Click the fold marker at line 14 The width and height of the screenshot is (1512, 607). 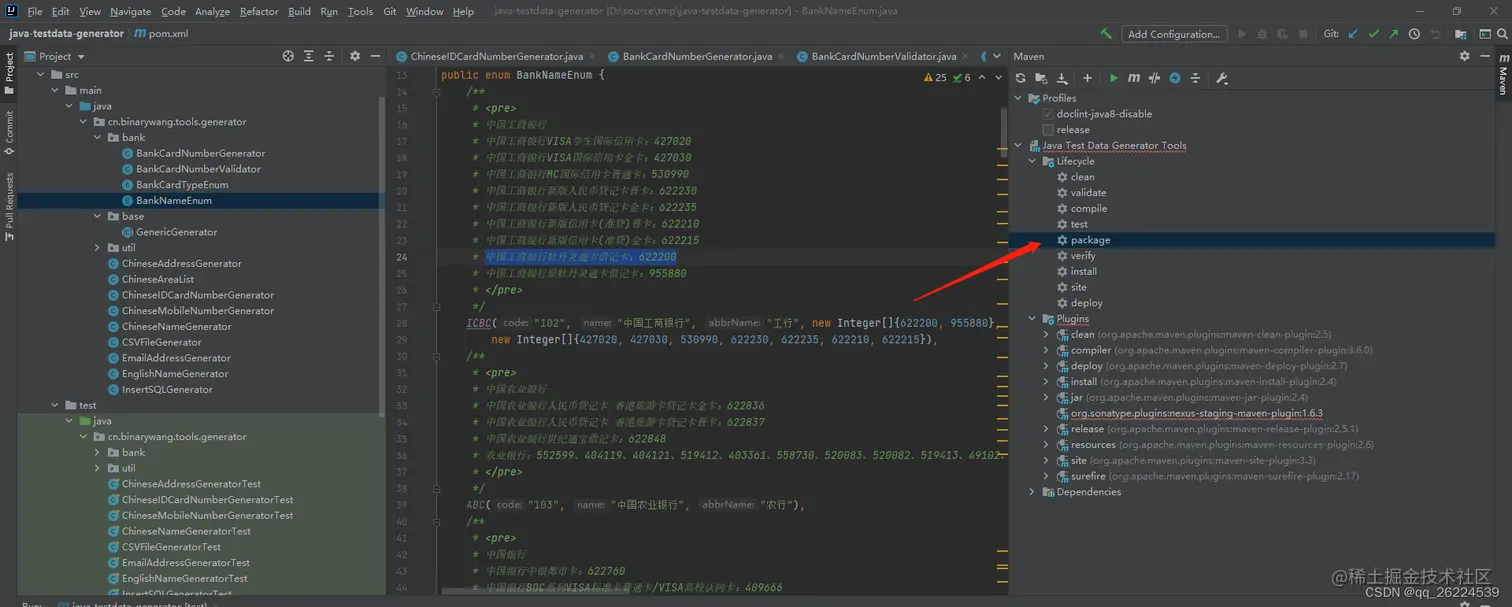pos(437,92)
